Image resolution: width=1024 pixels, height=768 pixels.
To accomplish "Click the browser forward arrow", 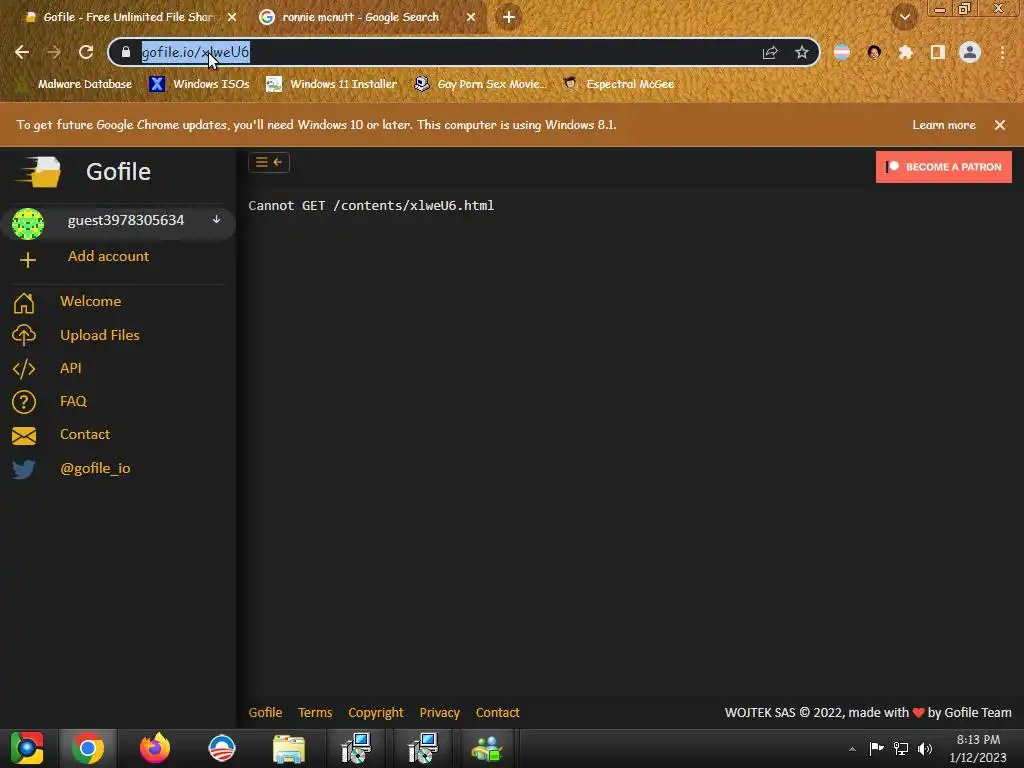I will (x=54, y=52).
